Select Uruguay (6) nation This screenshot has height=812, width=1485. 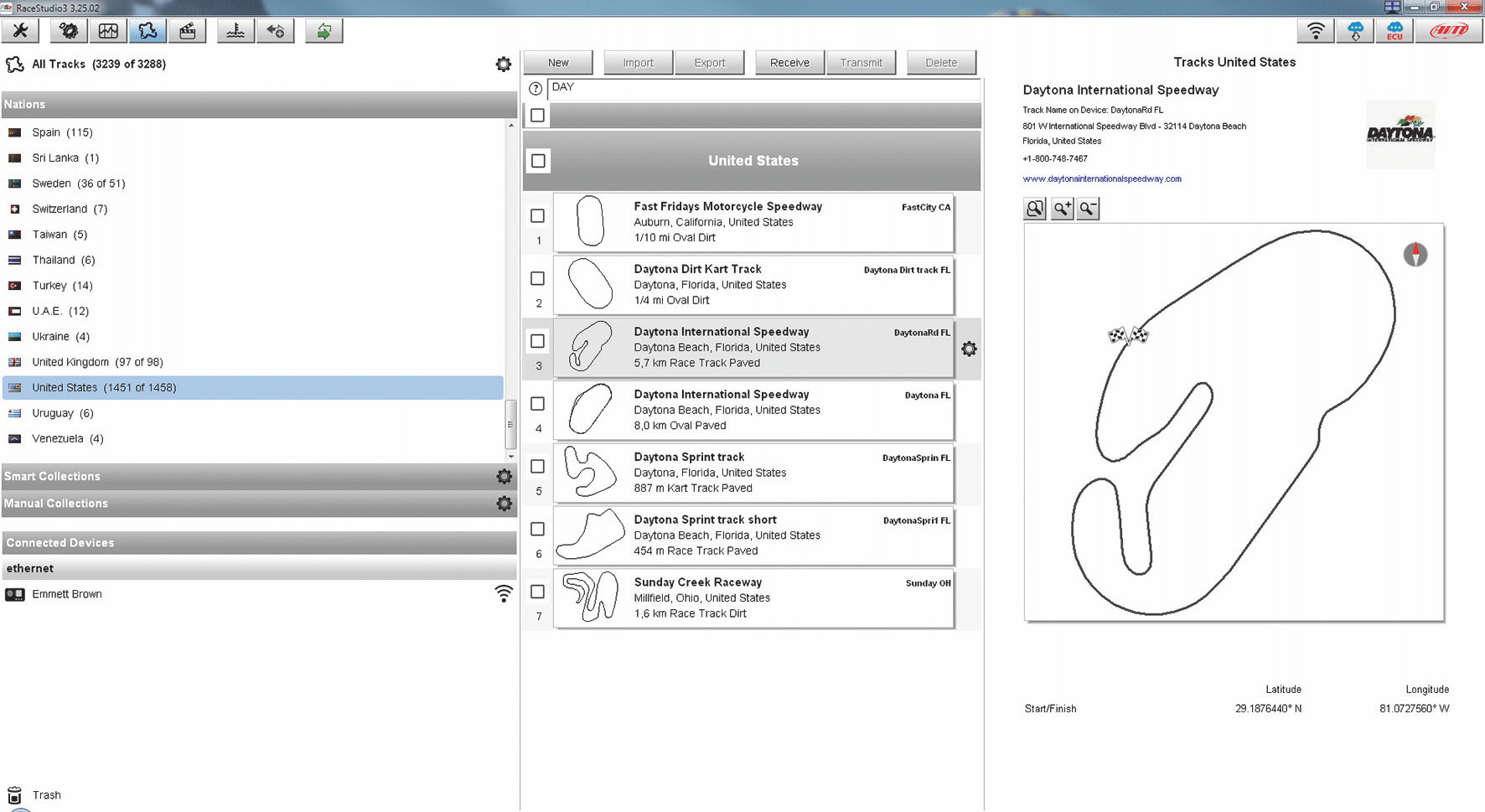pos(253,413)
